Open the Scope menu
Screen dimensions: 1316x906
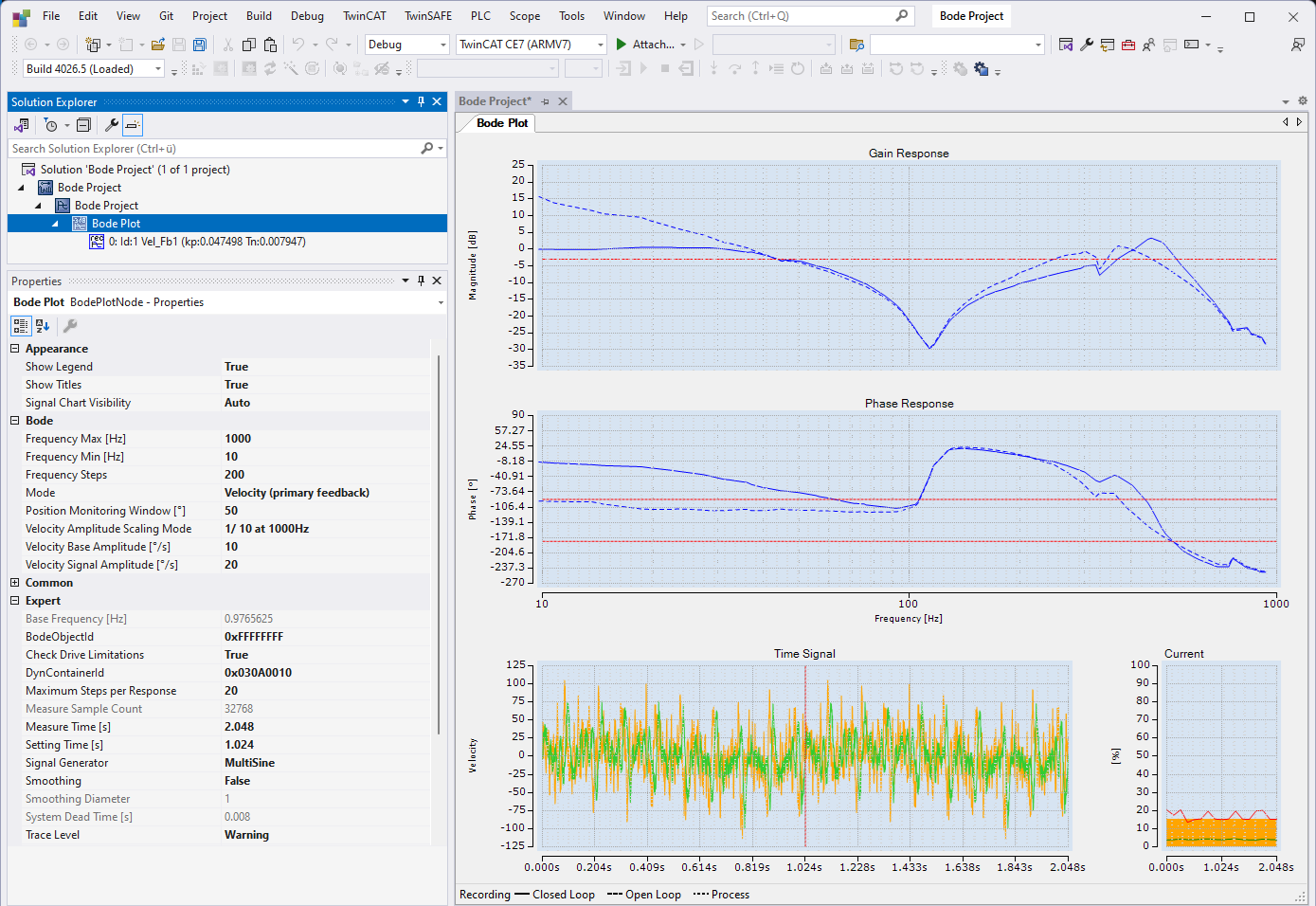coord(525,16)
